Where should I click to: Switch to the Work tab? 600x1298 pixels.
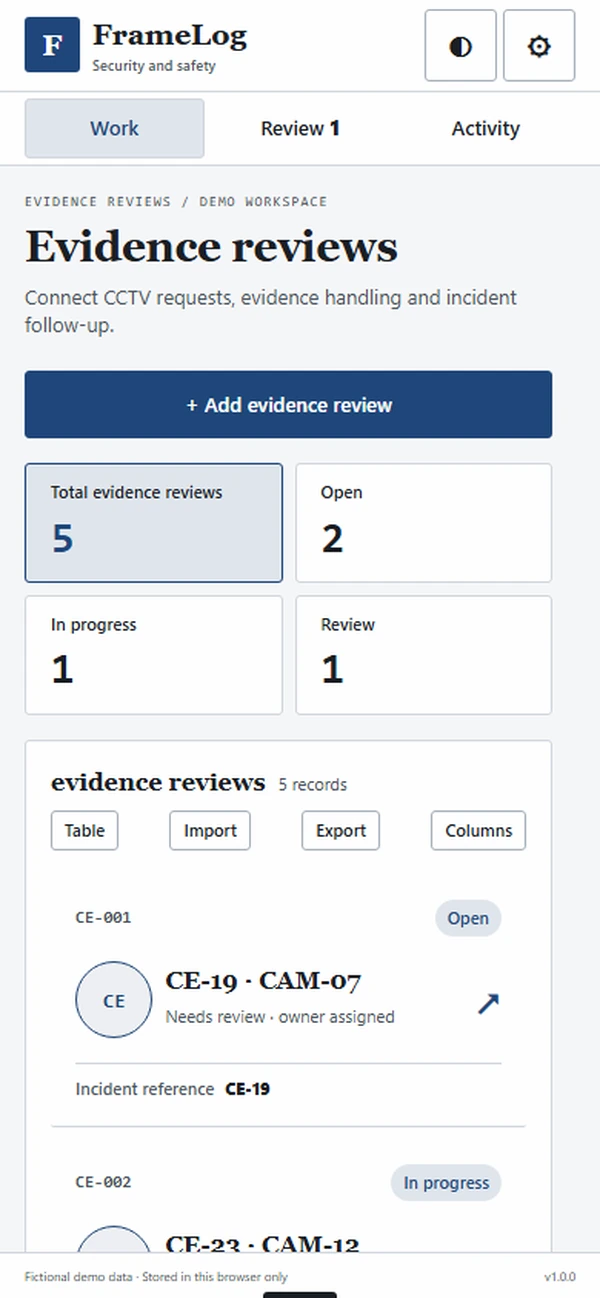coord(114,128)
